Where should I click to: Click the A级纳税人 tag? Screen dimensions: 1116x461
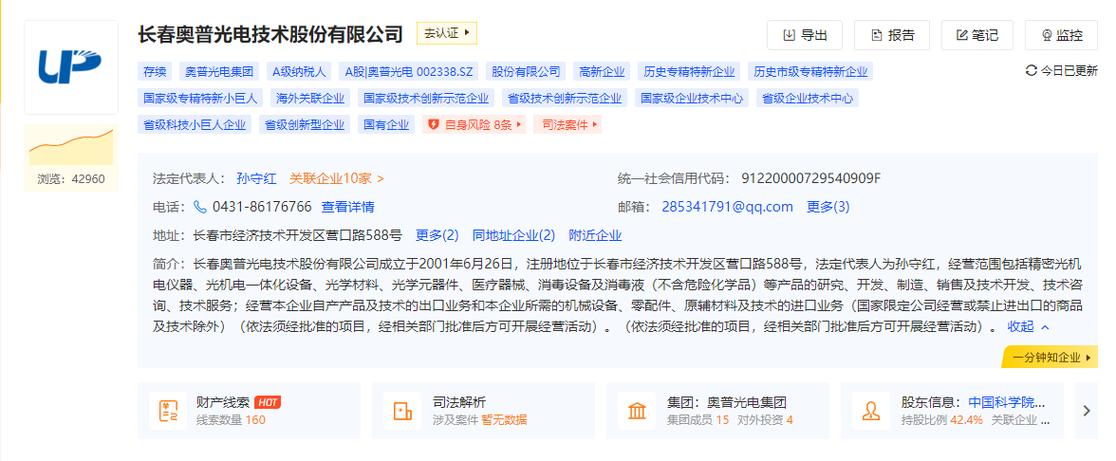(299, 71)
